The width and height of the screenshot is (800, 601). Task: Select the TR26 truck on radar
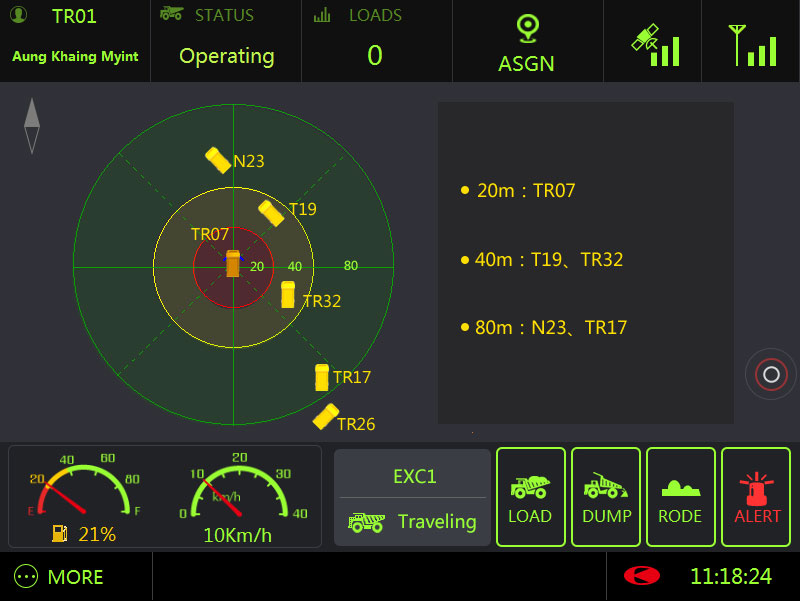tap(326, 416)
